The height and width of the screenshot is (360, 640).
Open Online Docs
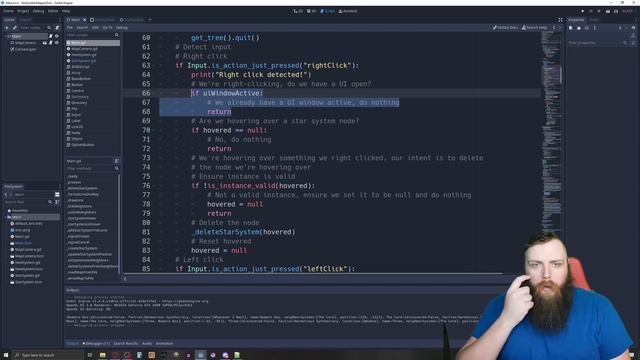click(x=505, y=28)
